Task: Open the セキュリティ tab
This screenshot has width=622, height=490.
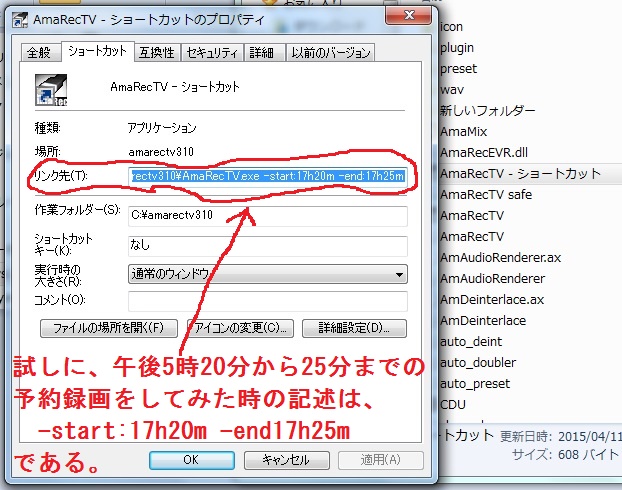Action: (x=212, y=52)
